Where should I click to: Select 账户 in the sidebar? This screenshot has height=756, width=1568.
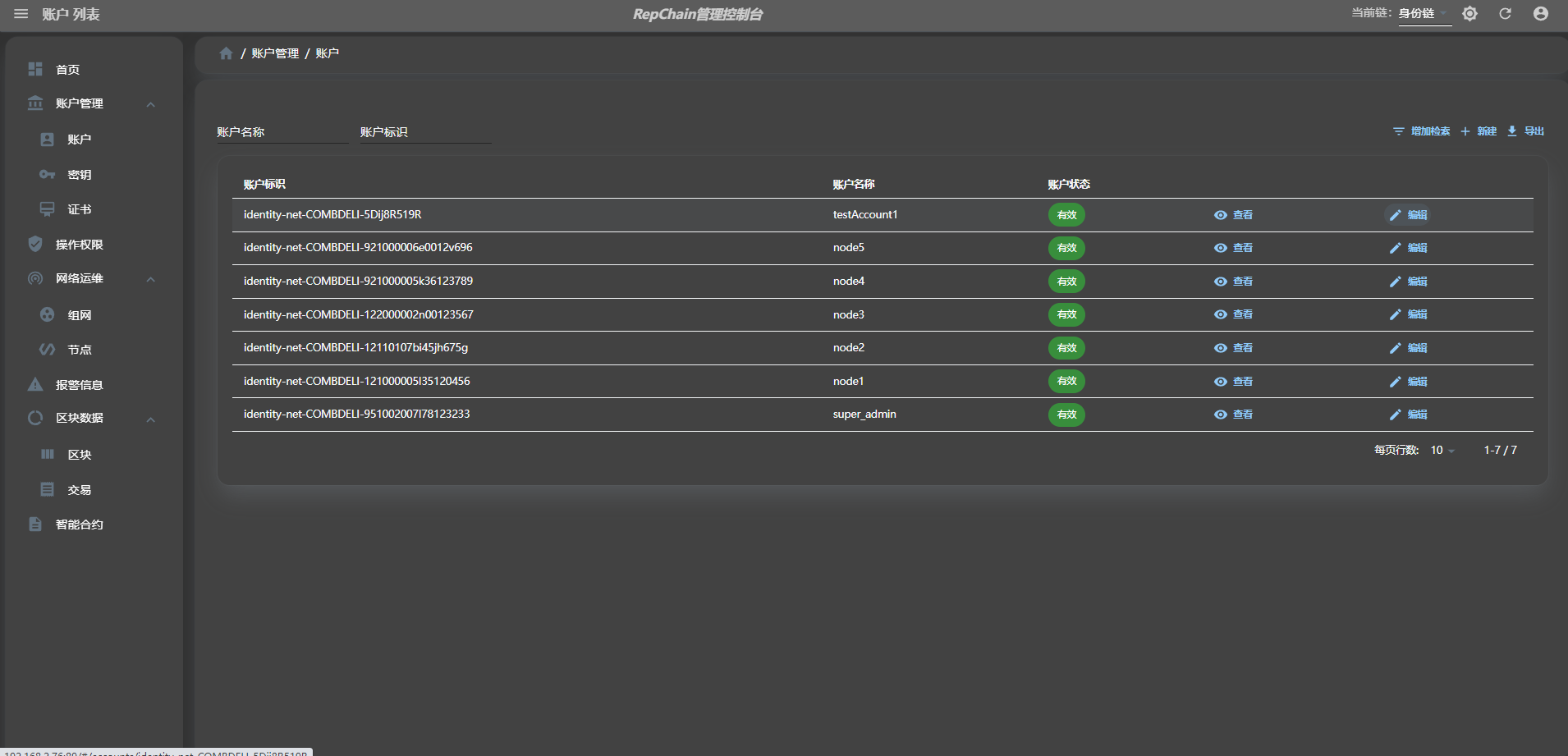pos(79,140)
